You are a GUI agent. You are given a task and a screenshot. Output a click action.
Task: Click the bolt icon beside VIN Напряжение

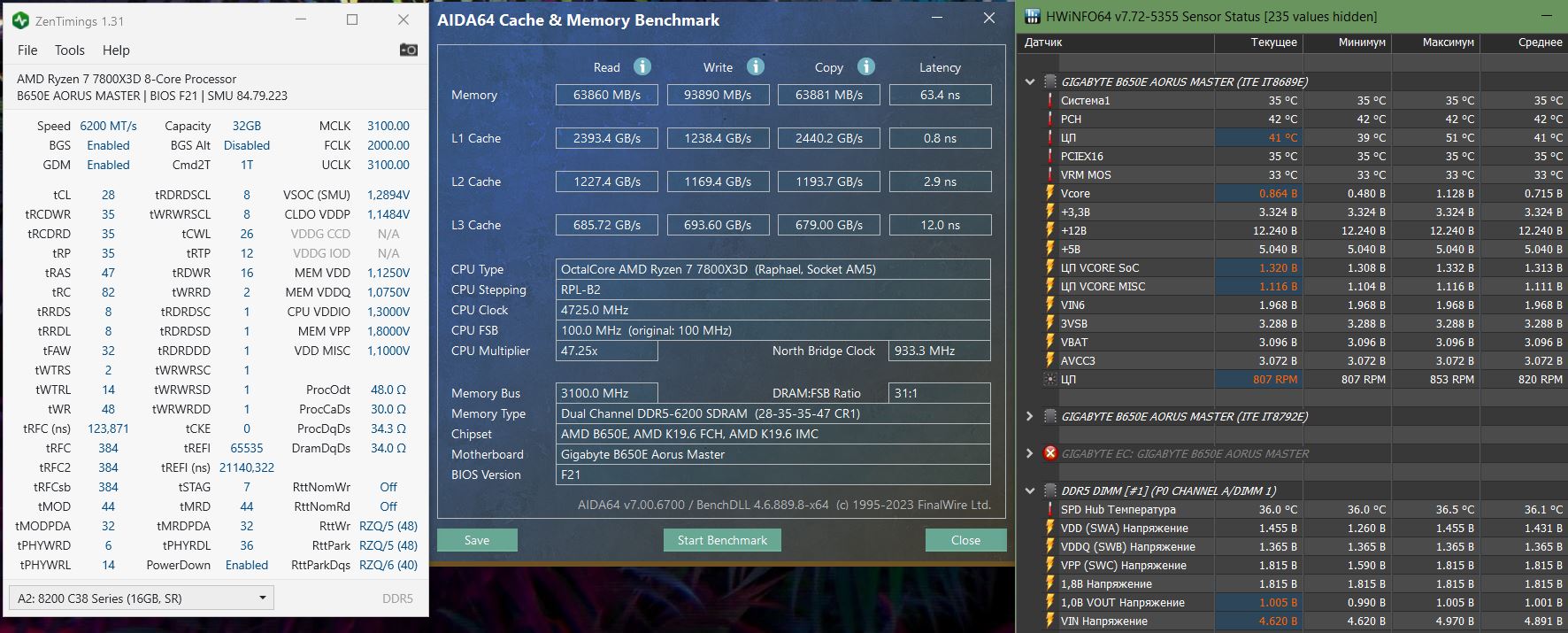pos(1050,621)
